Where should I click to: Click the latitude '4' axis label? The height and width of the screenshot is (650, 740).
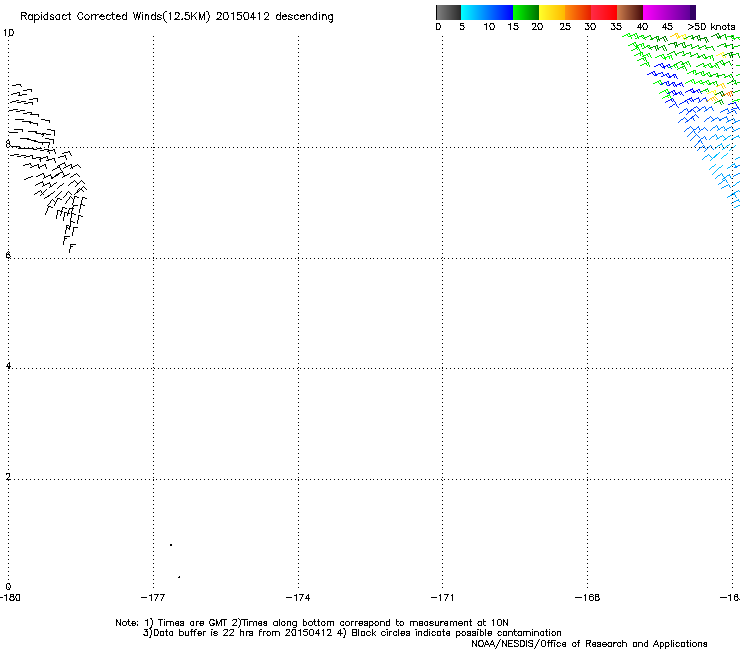click(x=8, y=366)
